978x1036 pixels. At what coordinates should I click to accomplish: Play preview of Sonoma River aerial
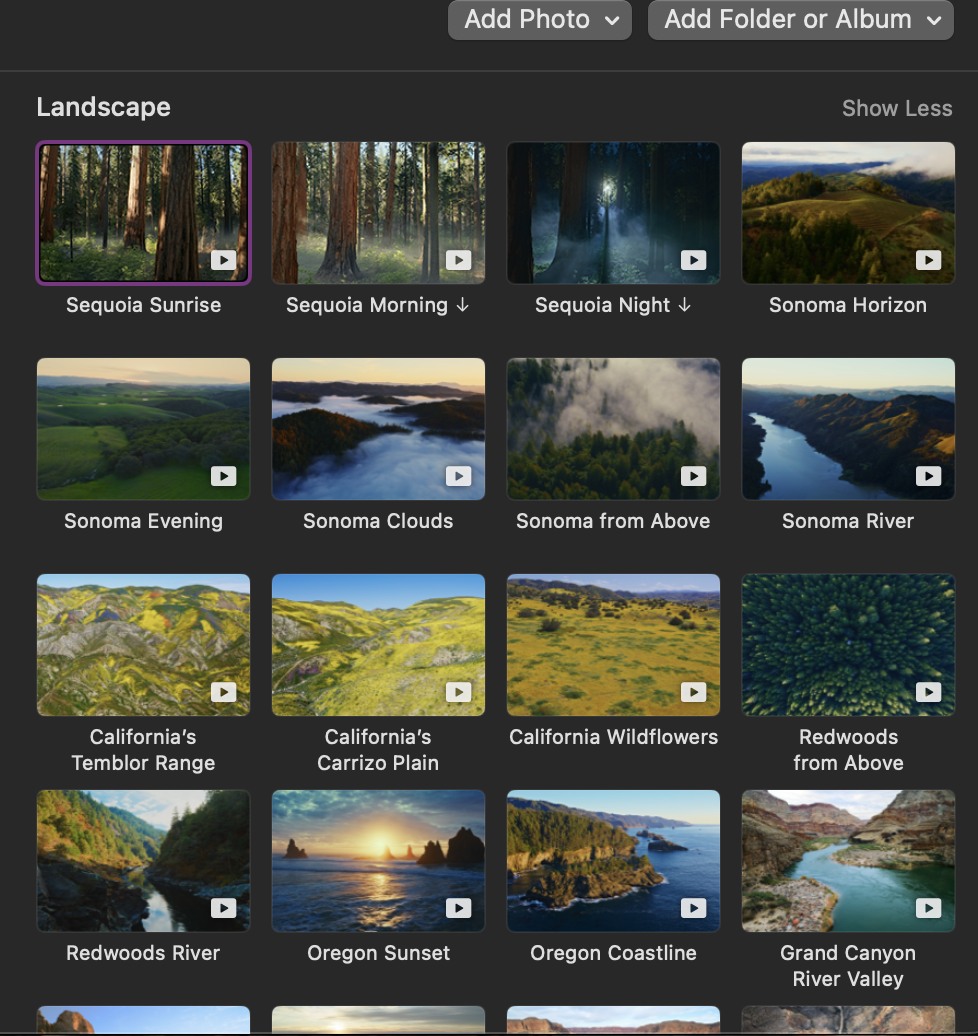click(929, 476)
